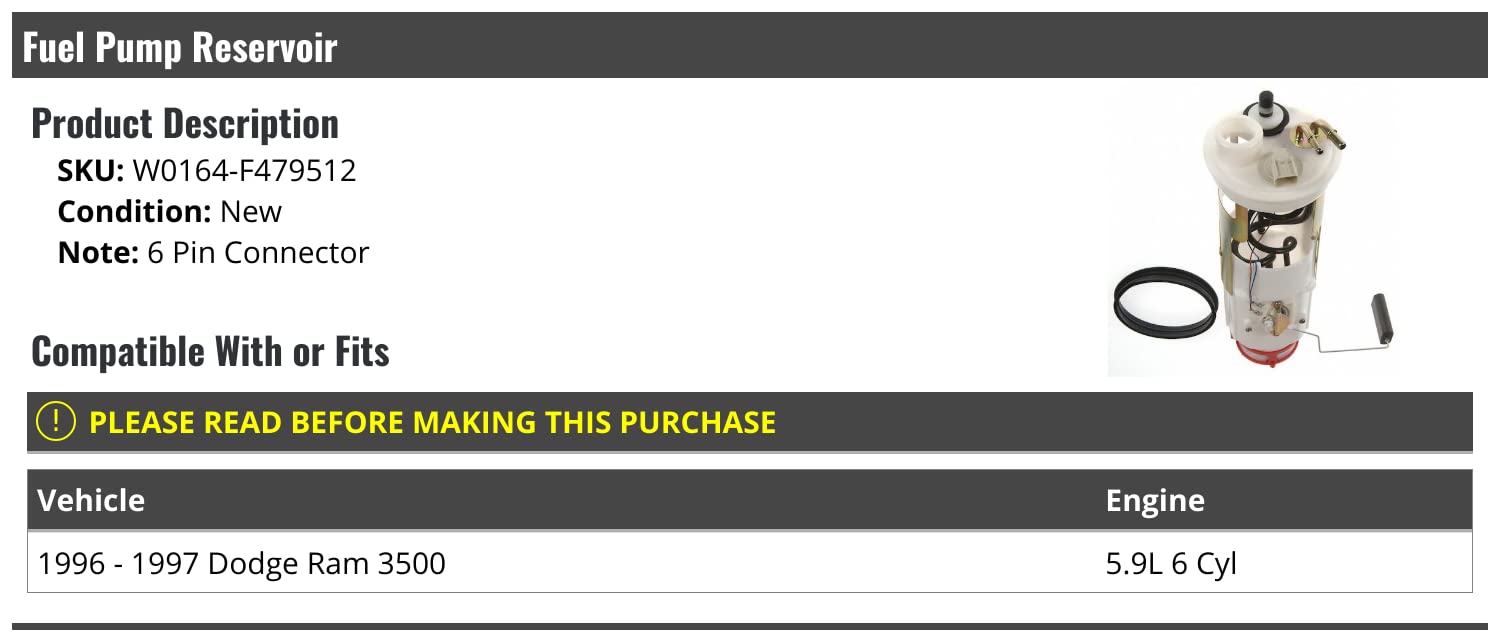Click the Fuel Pump Reservoir title
The width and height of the screenshot is (1500, 642).
tap(180, 47)
